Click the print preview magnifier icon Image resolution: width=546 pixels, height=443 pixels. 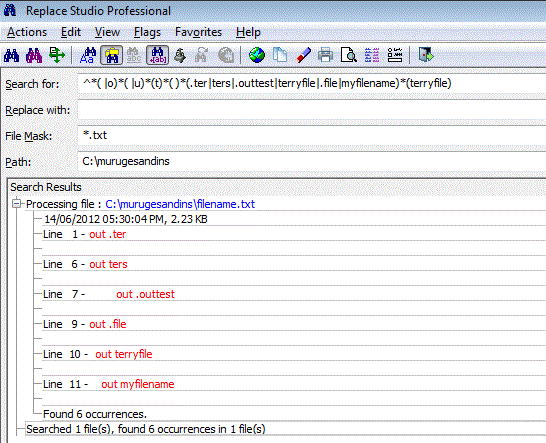349,55
